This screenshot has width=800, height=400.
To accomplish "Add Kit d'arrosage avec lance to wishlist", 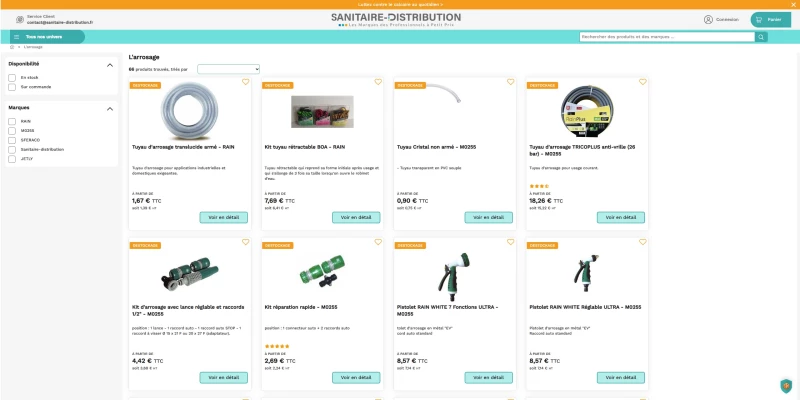I will point(245,242).
